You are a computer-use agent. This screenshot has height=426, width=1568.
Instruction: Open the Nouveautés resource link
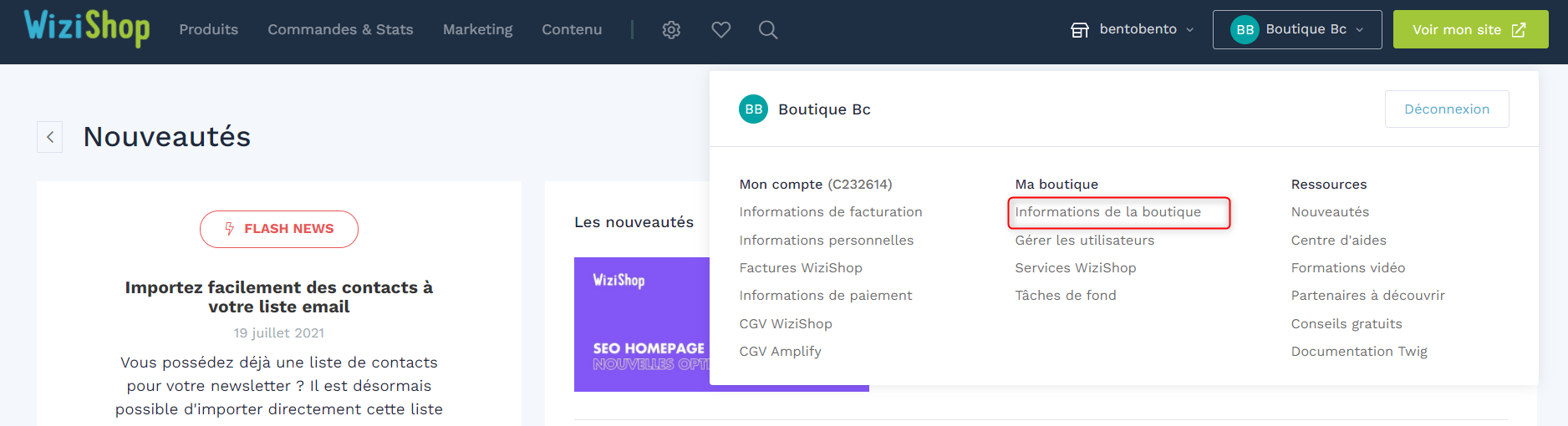[1331, 212]
